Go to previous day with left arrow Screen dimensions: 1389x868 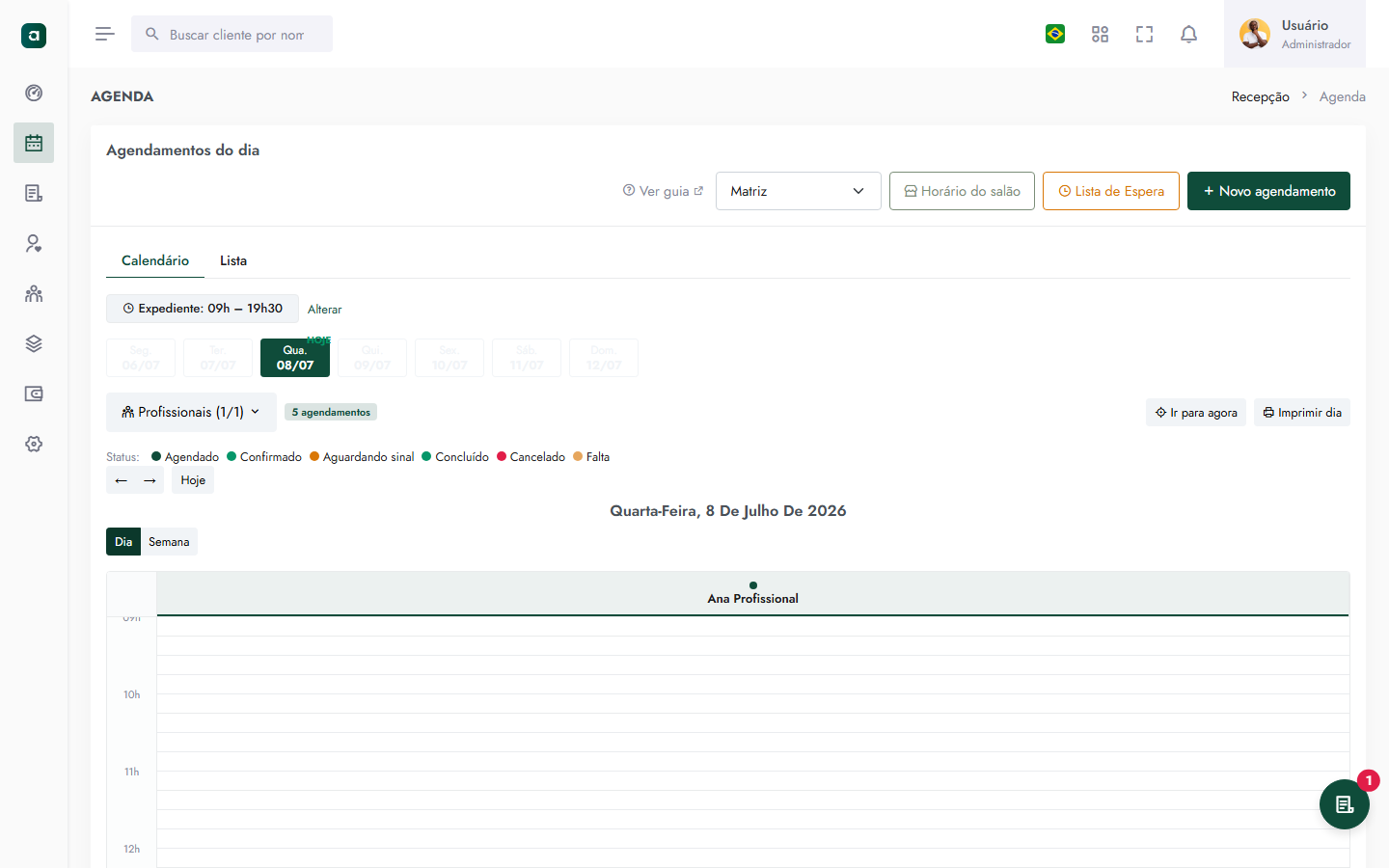pos(121,480)
